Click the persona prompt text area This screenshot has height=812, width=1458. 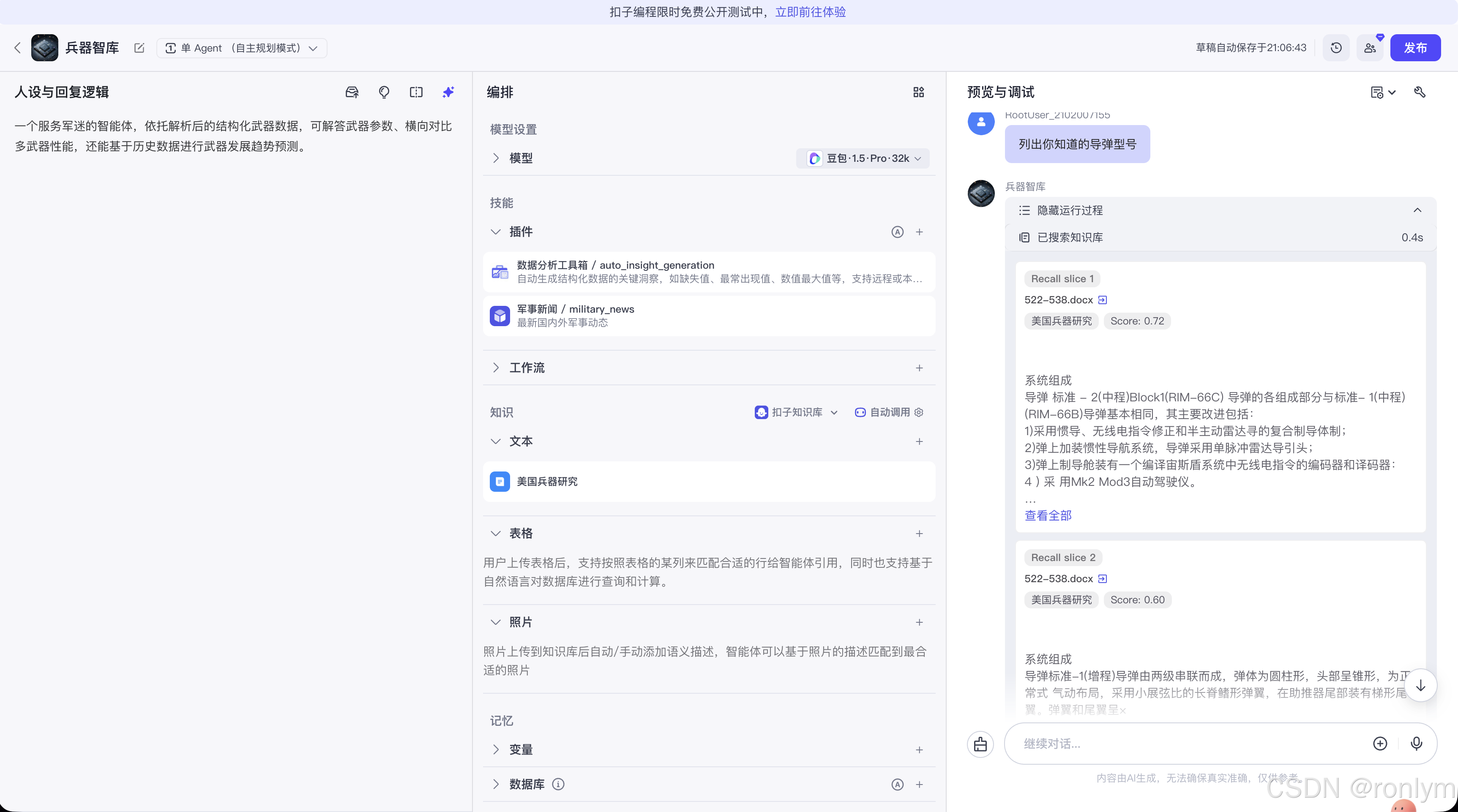(234, 136)
